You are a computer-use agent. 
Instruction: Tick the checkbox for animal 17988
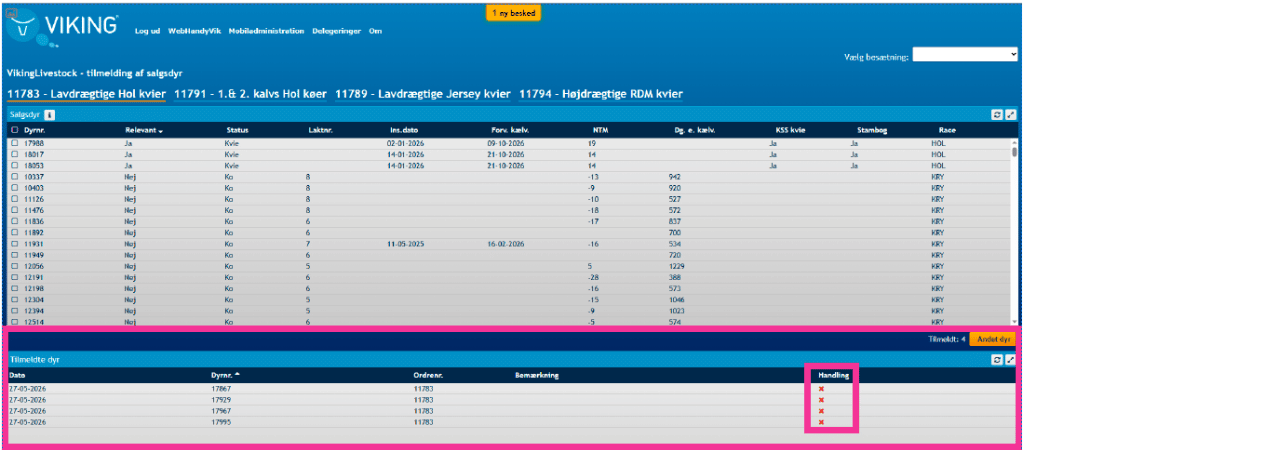14,144
